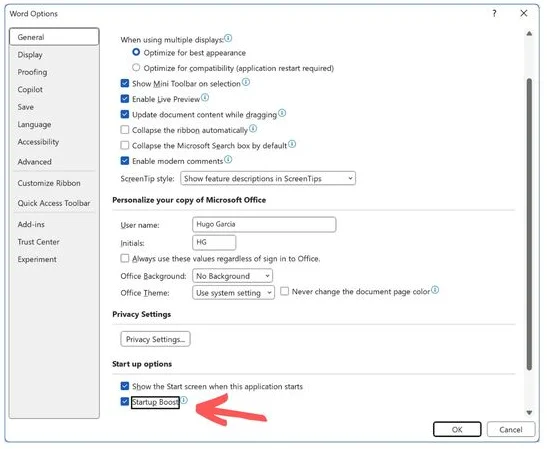Screen dimensions: 547x449
Task: Enable Collapse the ribbon automatically checkbox
Action: coord(125,130)
